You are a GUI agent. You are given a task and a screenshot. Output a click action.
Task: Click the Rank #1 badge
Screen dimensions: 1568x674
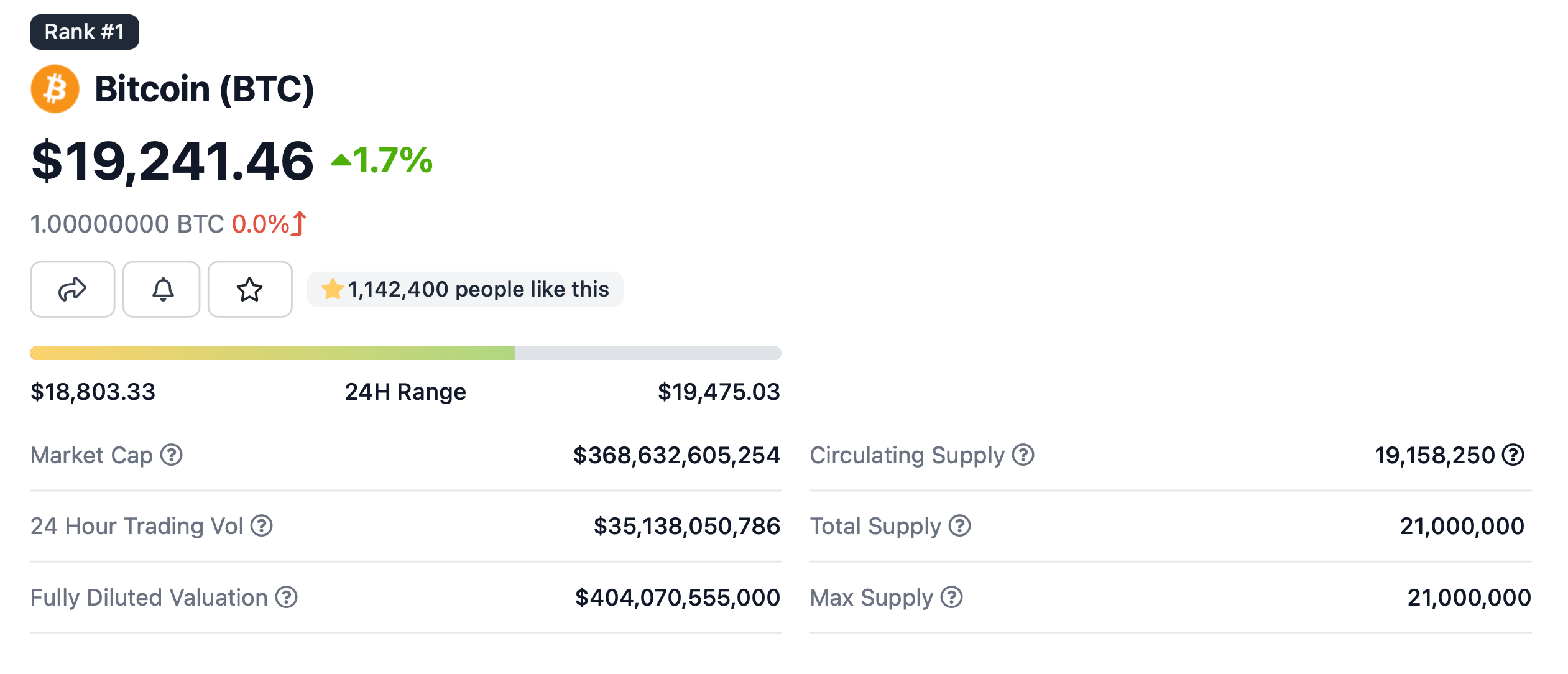click(x=85, y=32)
